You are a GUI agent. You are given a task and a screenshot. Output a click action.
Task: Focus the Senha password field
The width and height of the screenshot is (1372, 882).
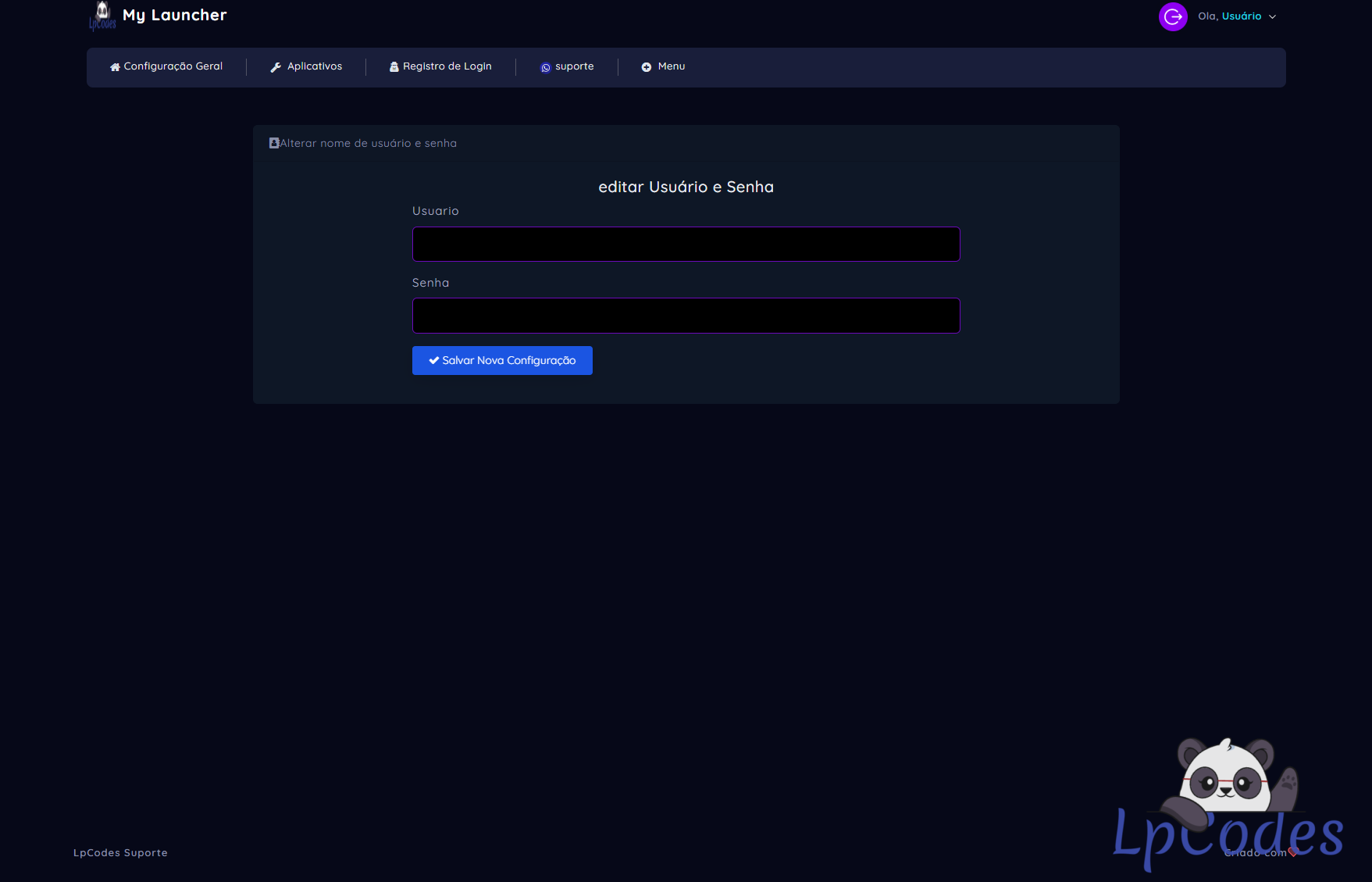tap(686, 316)
